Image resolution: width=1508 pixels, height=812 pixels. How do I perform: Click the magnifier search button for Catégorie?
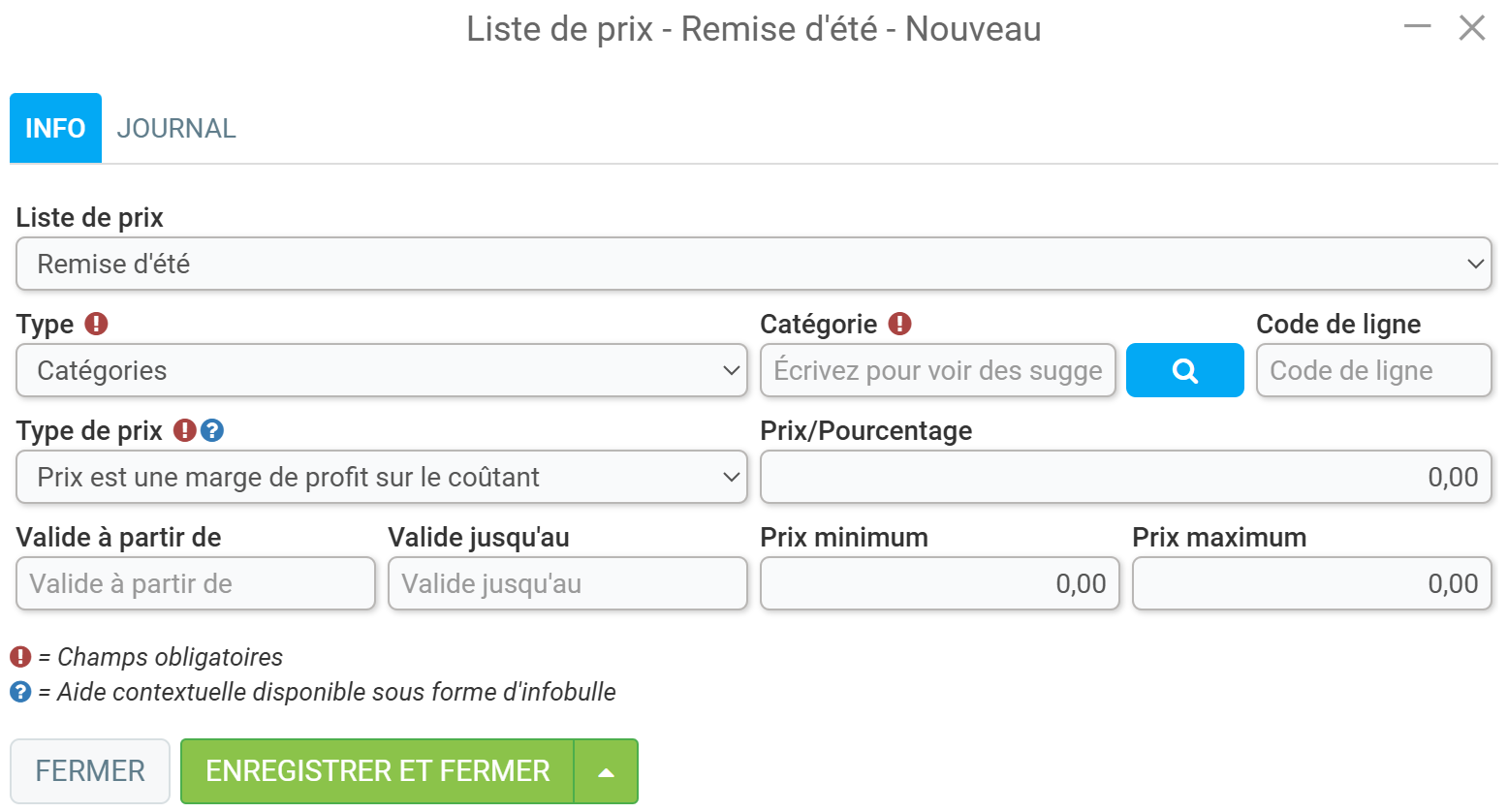click(x=1184, y=370)
